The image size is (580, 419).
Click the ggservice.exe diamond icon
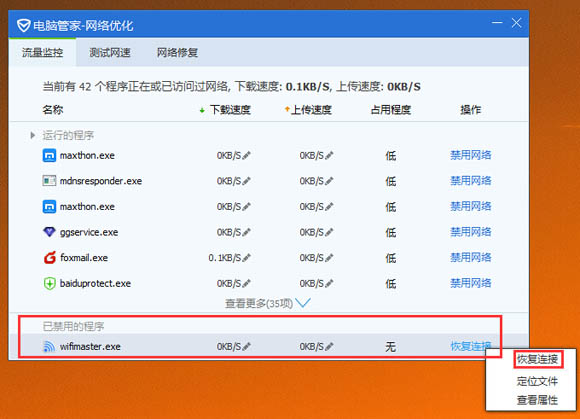(x=49, y=232)
